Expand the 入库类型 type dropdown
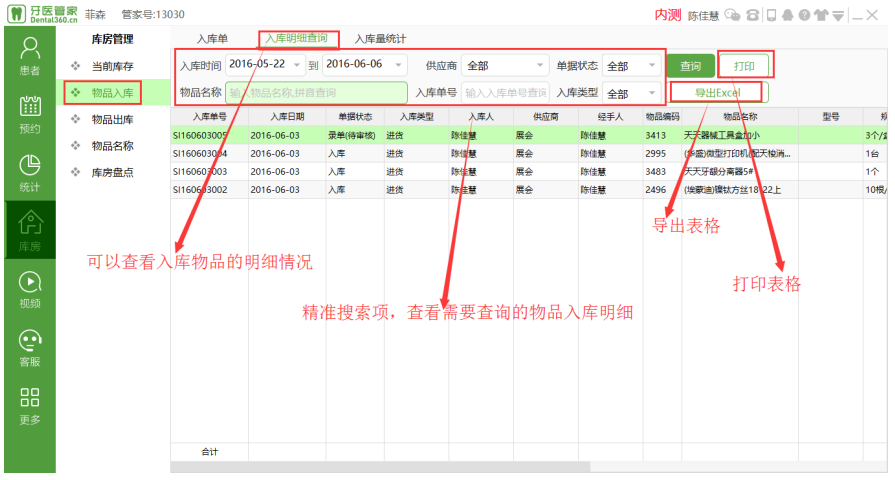The width and height of the screenshot is (895, 480). point(631,93)
